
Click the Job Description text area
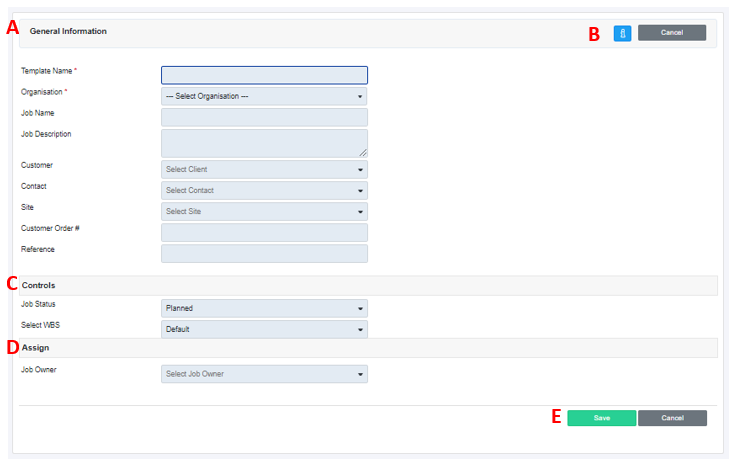tap(264, 143)
